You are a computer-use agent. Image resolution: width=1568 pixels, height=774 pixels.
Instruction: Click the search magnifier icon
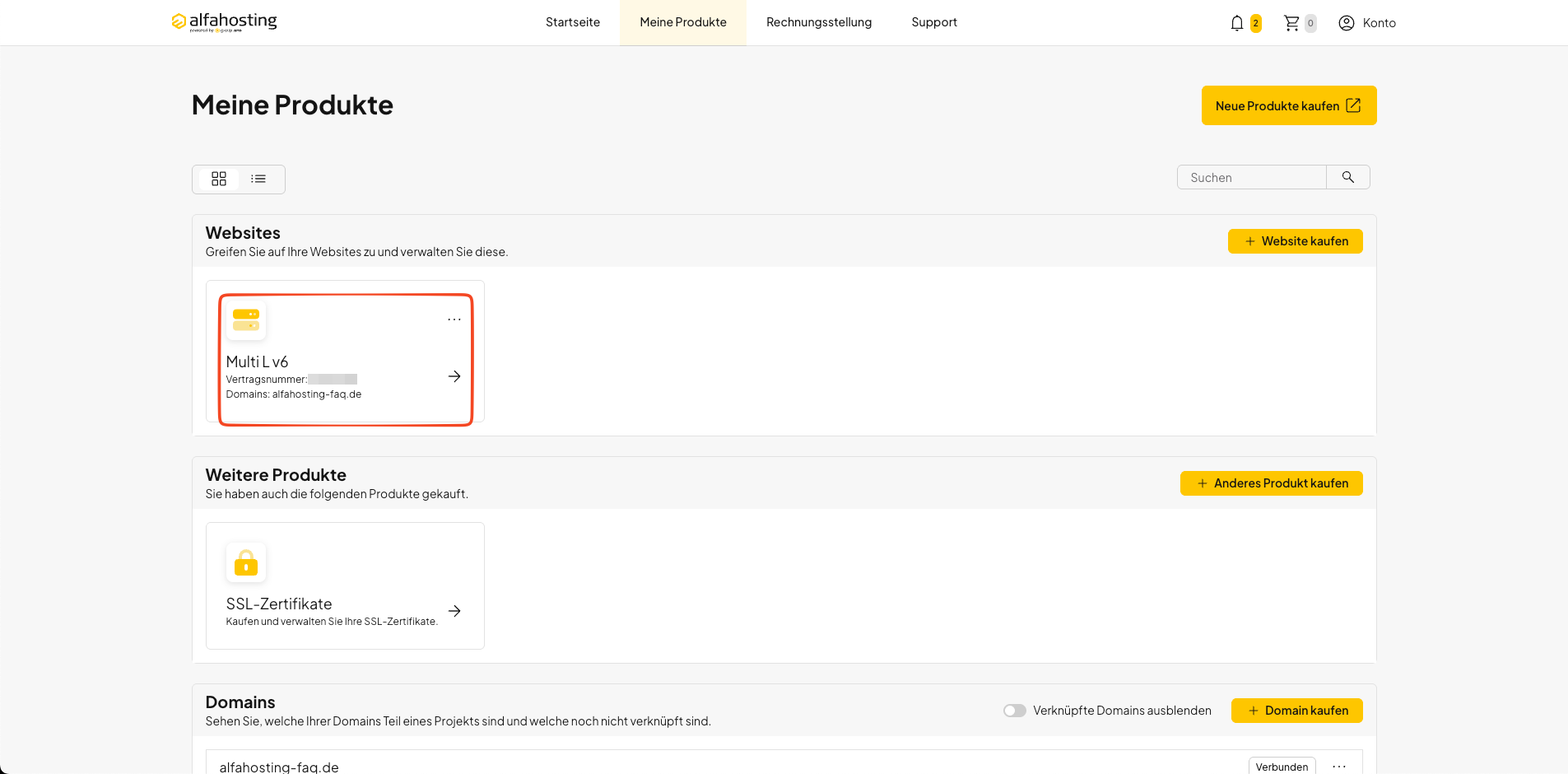click(1348, 177)
